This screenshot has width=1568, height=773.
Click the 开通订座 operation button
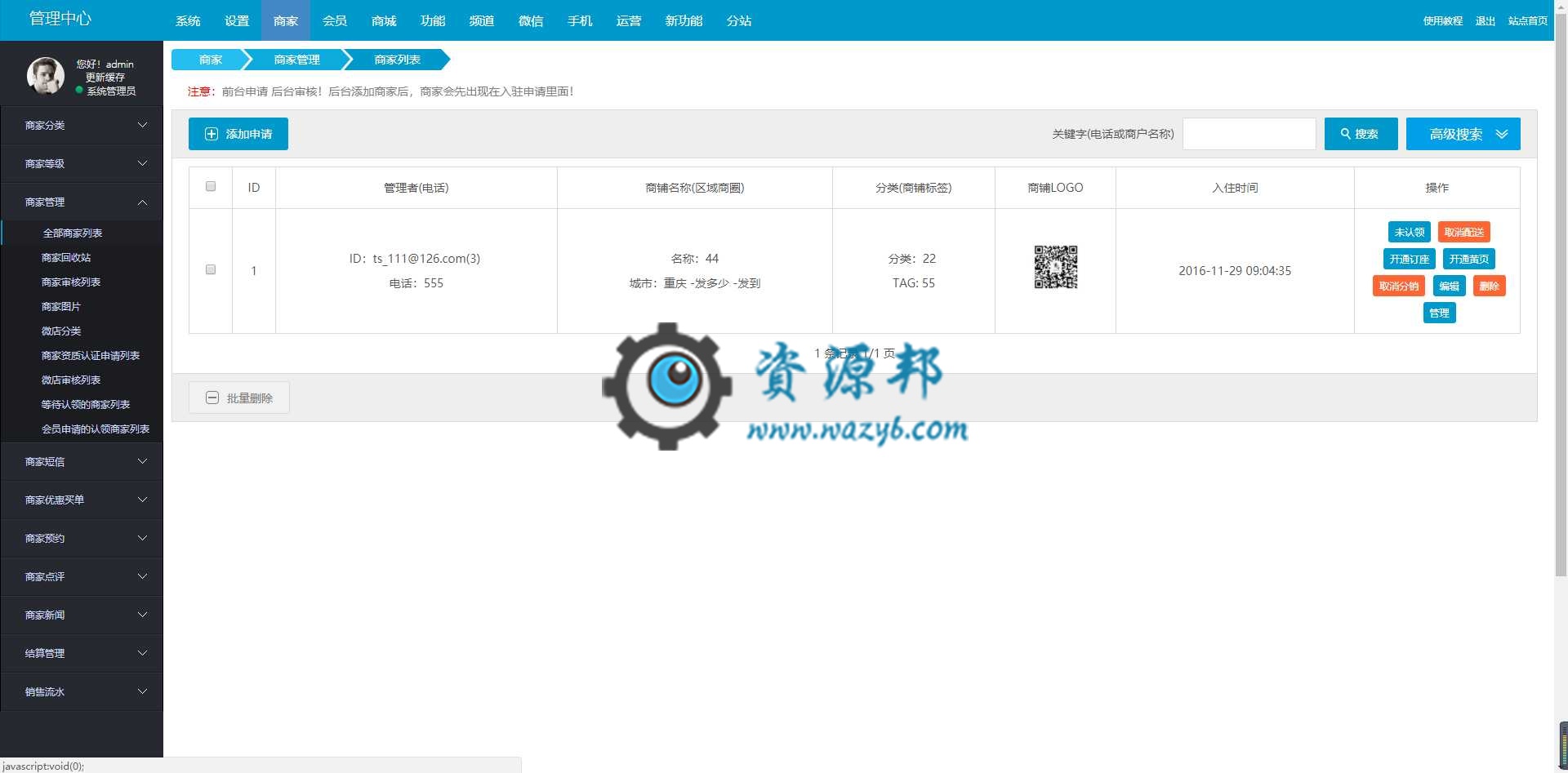point(1410,259)
